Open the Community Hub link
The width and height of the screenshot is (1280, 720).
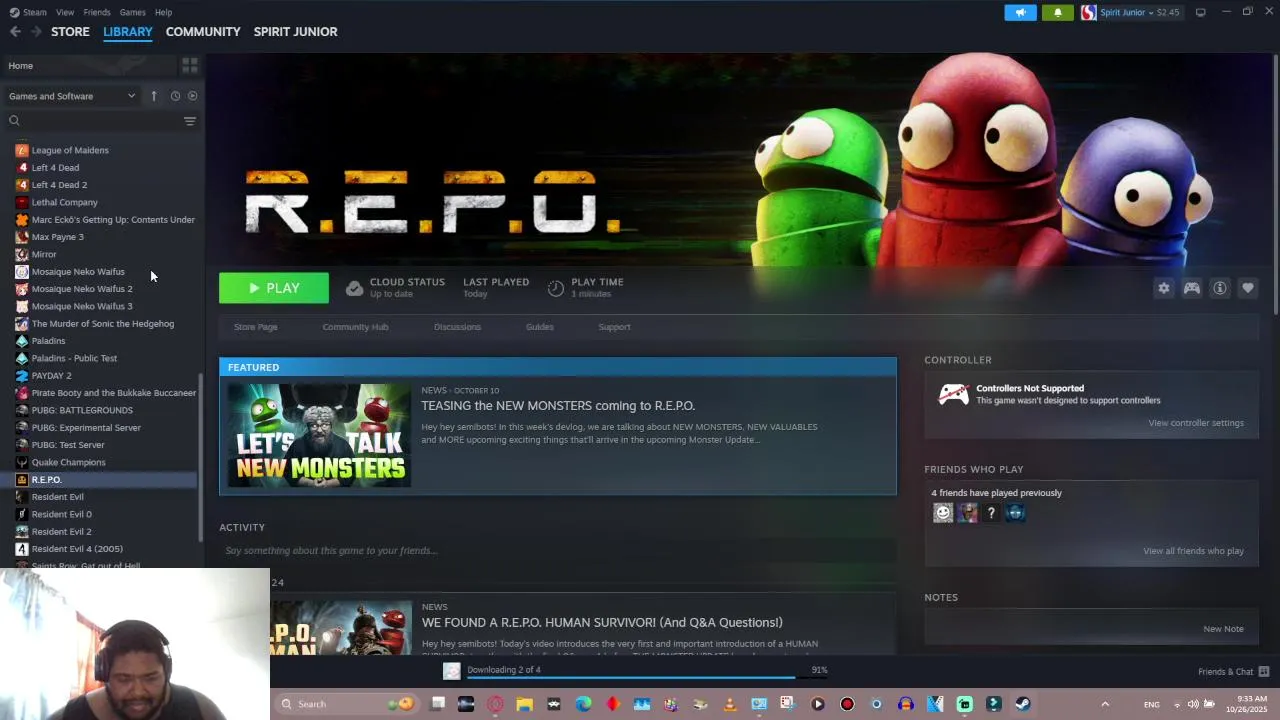(355, 327)
